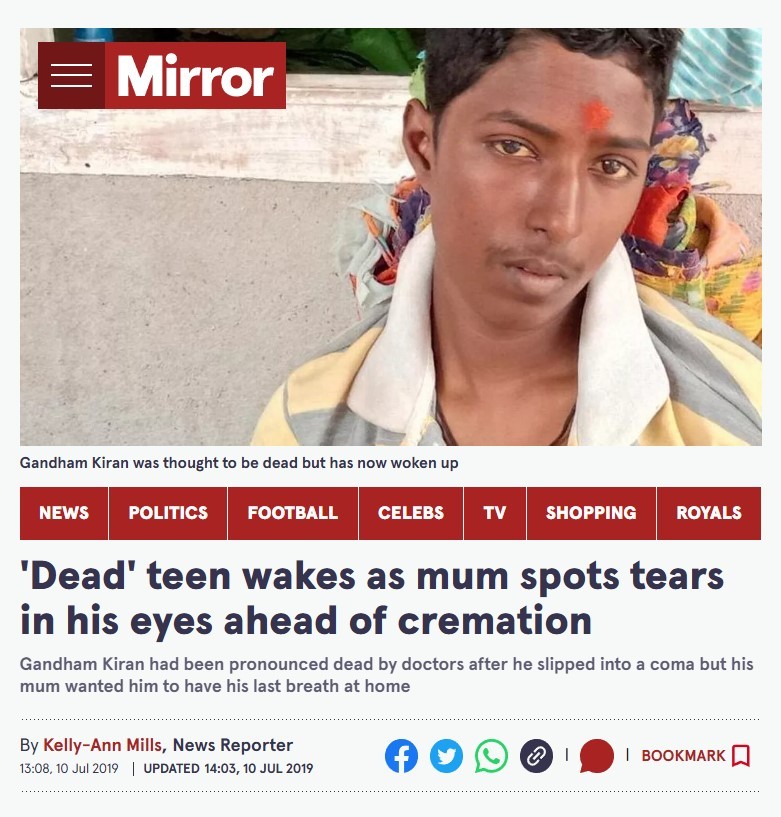This screenshot has height=817, width=781.
Task: Open the Gandham Kiran article photo
Action: pos(391,237)
